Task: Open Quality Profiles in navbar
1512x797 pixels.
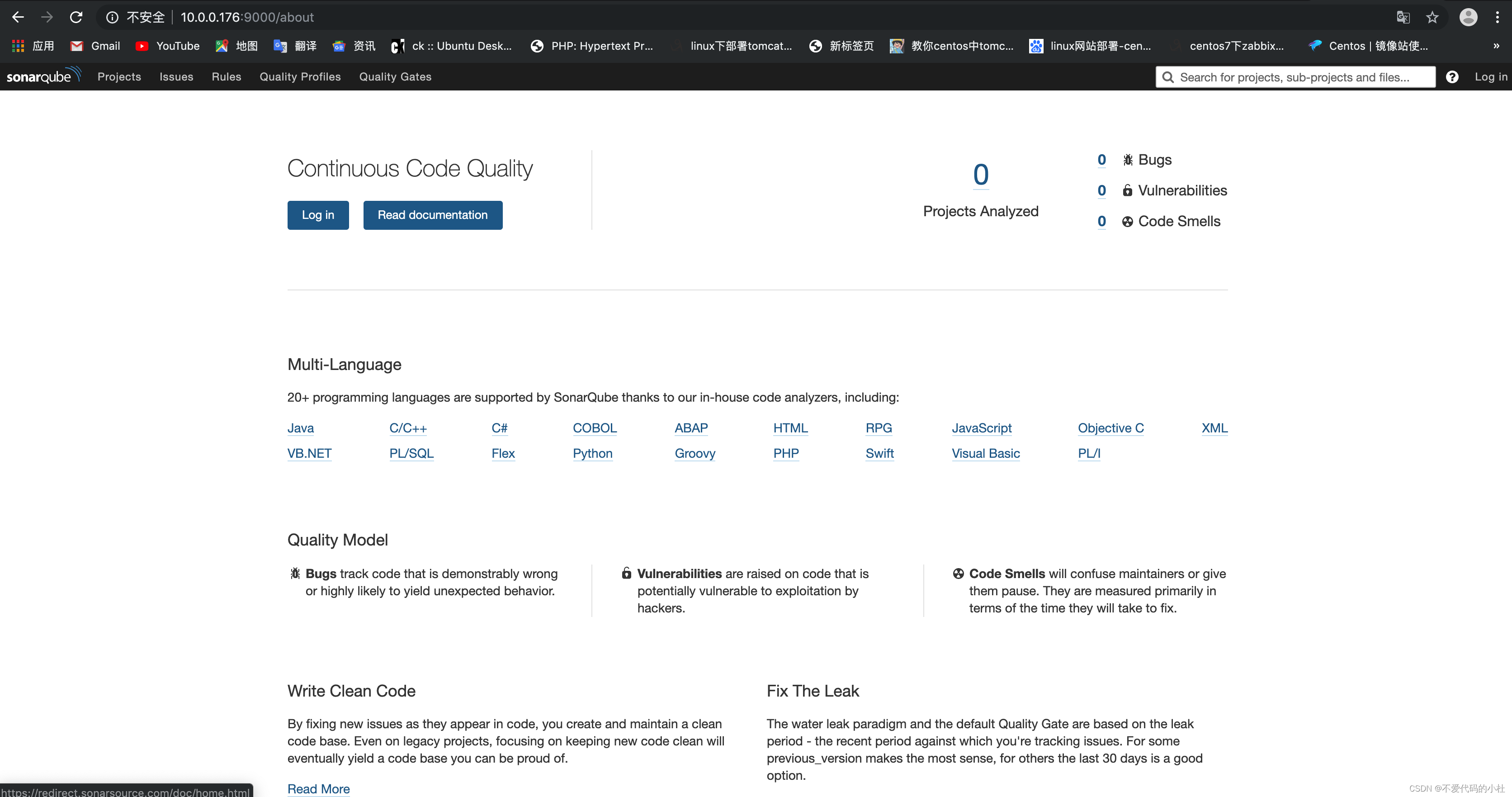Action: click(x=300, y=77)
